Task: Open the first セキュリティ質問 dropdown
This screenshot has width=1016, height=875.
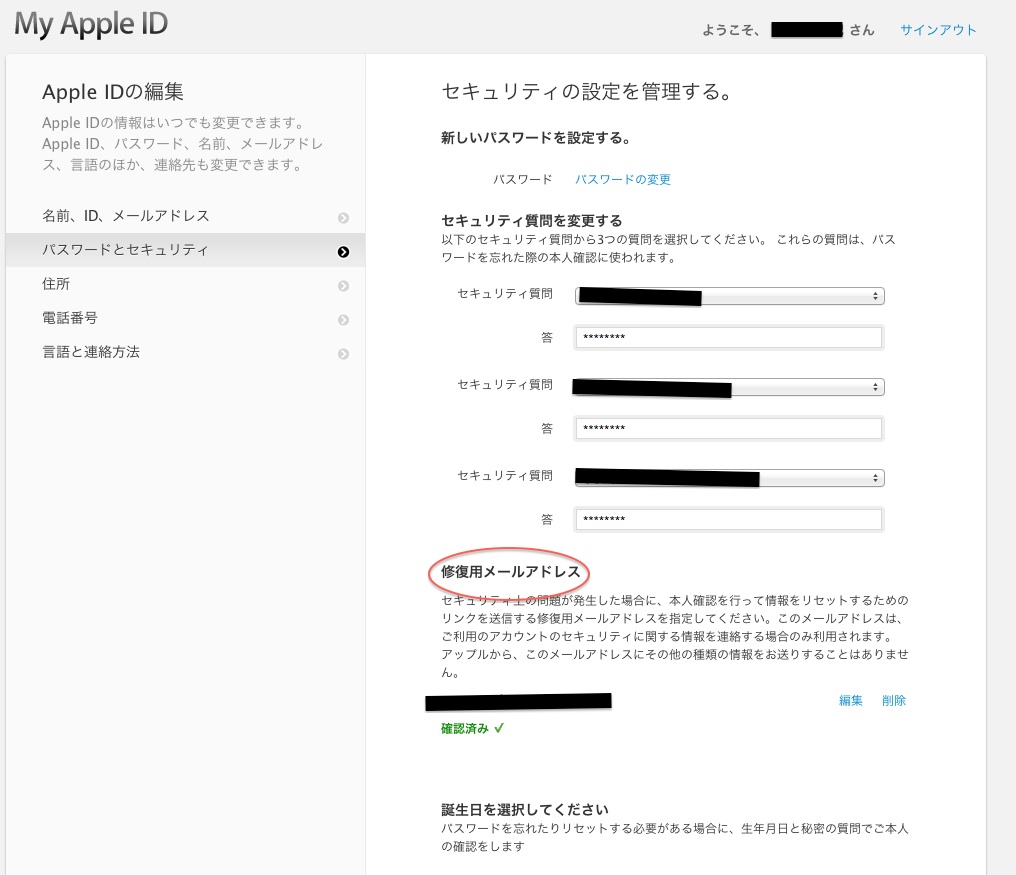Action: tap(730, 296)
